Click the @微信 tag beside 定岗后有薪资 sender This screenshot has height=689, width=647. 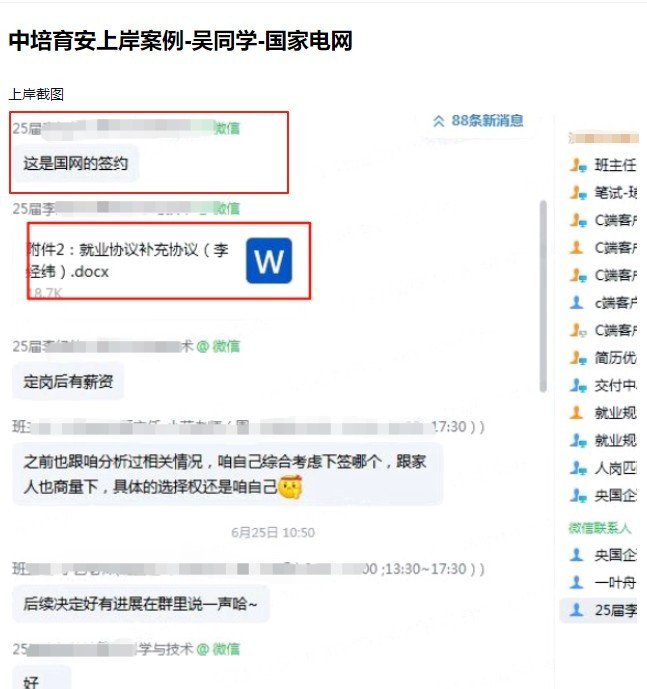(x=218, y=346)
